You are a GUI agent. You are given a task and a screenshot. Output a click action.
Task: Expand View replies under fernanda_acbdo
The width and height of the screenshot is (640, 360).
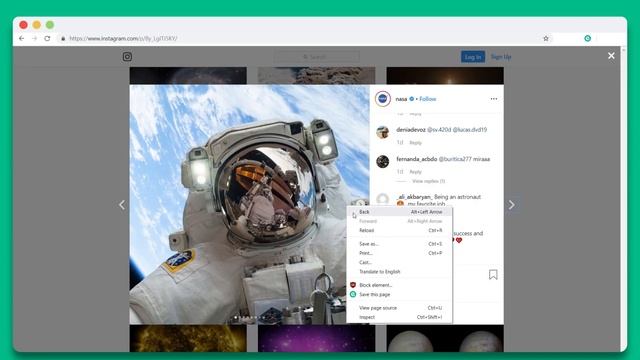(429, 181)
